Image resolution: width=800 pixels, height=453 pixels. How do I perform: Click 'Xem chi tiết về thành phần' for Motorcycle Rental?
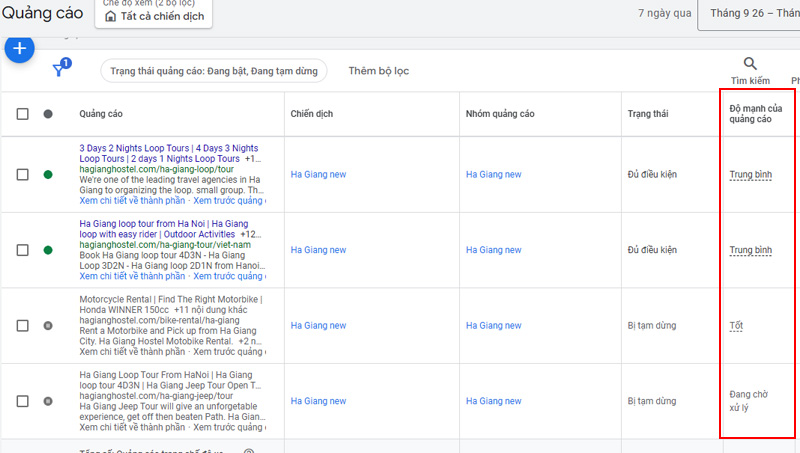(128, 352)
